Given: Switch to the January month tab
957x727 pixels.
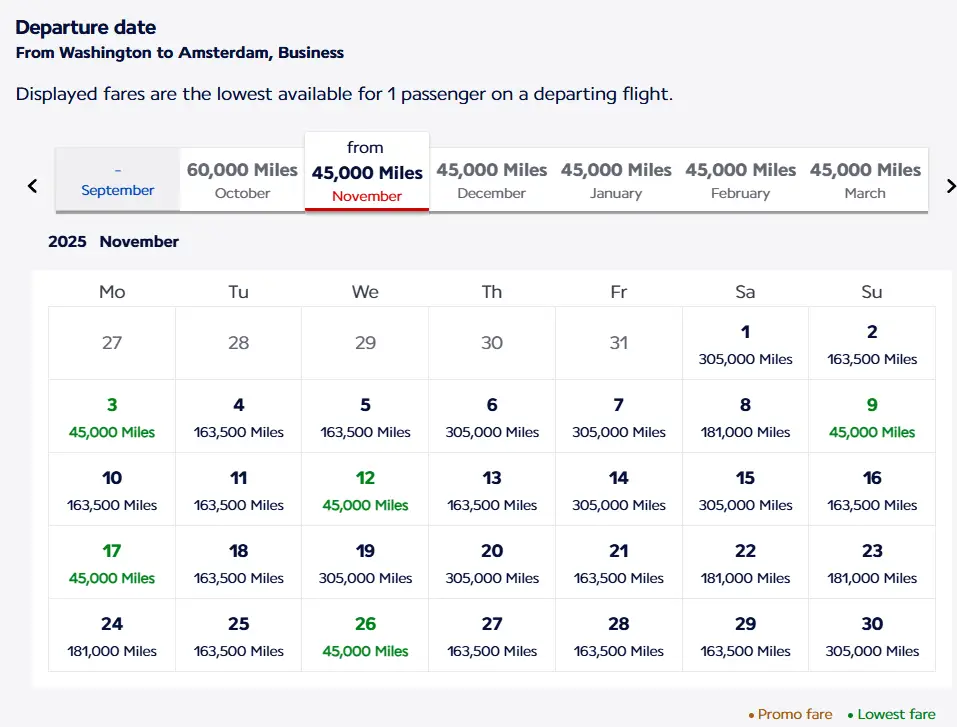Looking at the screenshot, I should click(616, 180).
